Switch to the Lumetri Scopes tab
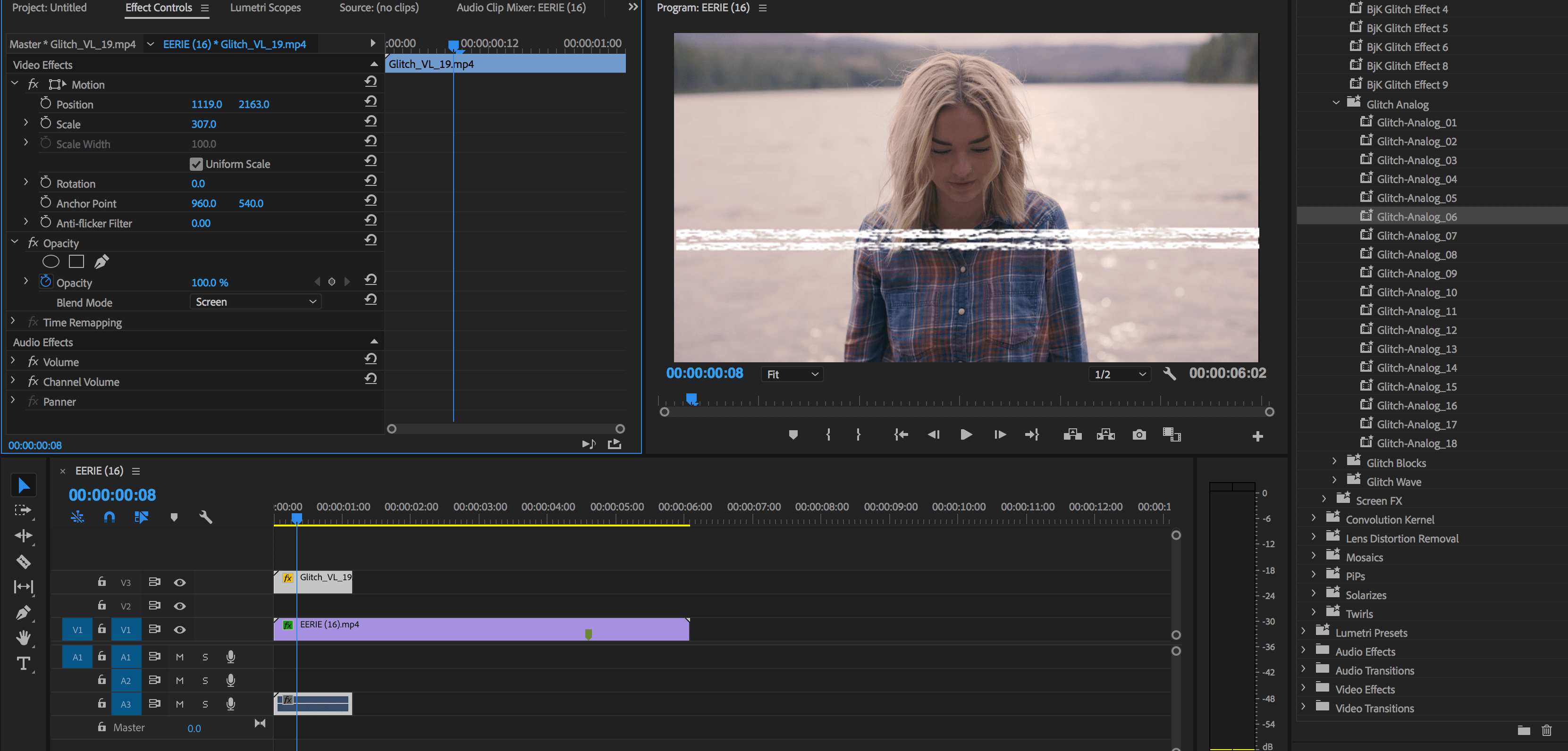 click(x=265, y=8)
